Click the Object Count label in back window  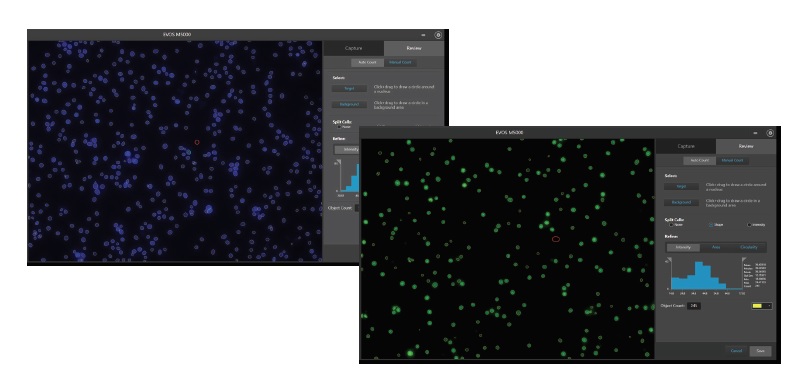[339, 208]
